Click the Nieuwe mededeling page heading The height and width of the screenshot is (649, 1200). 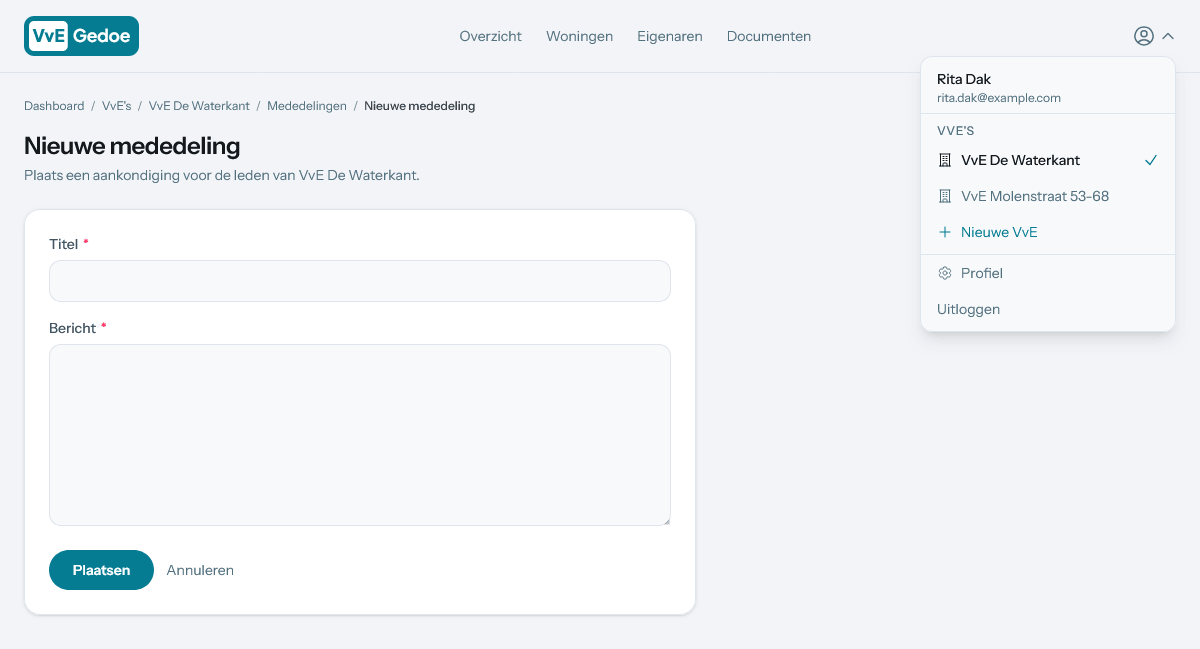point(132,146)
